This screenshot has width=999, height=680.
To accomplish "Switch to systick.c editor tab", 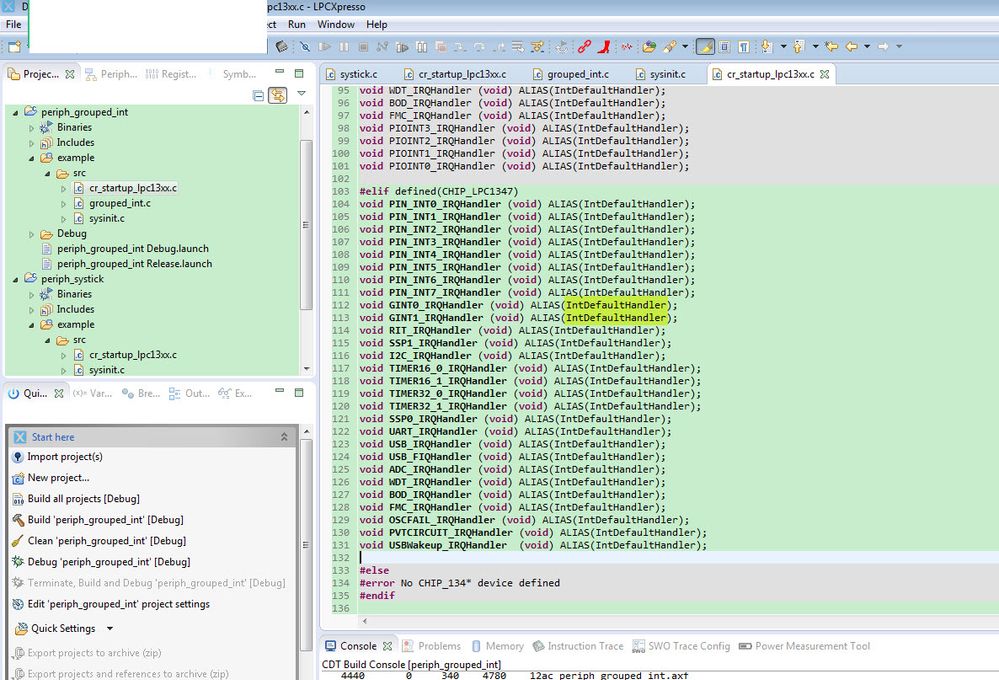I will 352,75.
